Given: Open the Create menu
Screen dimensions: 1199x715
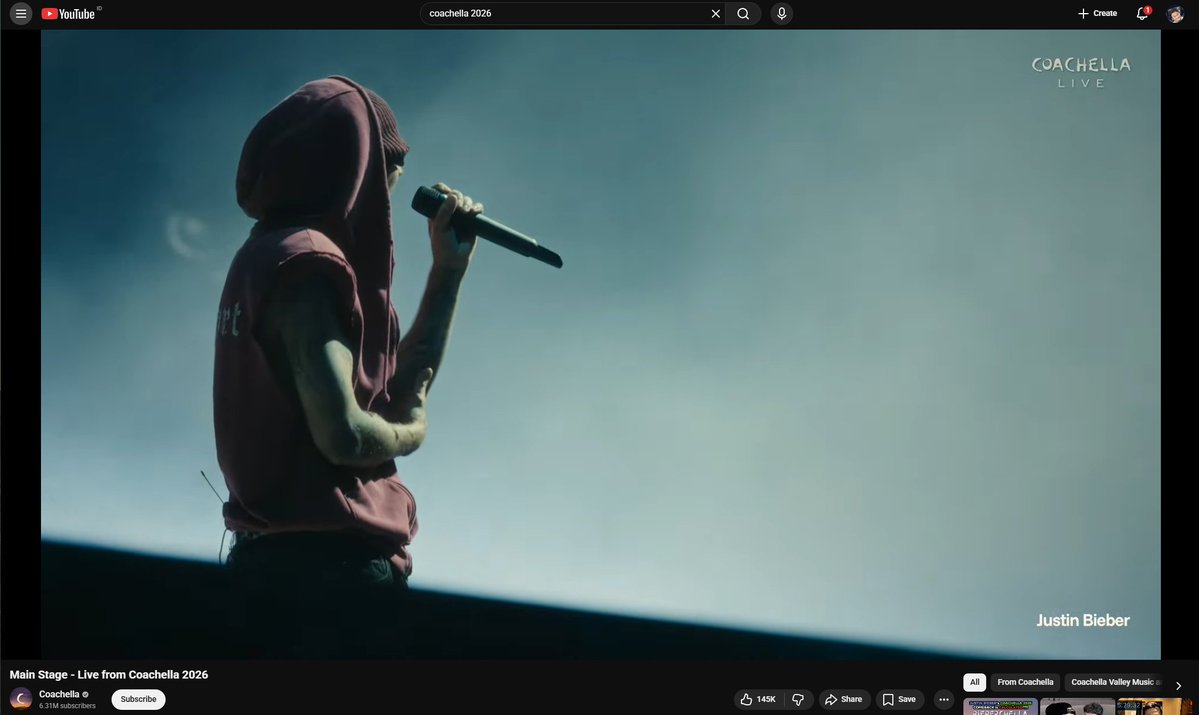Looking at the screenshot, I should pyautogui.click(x=1097, y=14).
